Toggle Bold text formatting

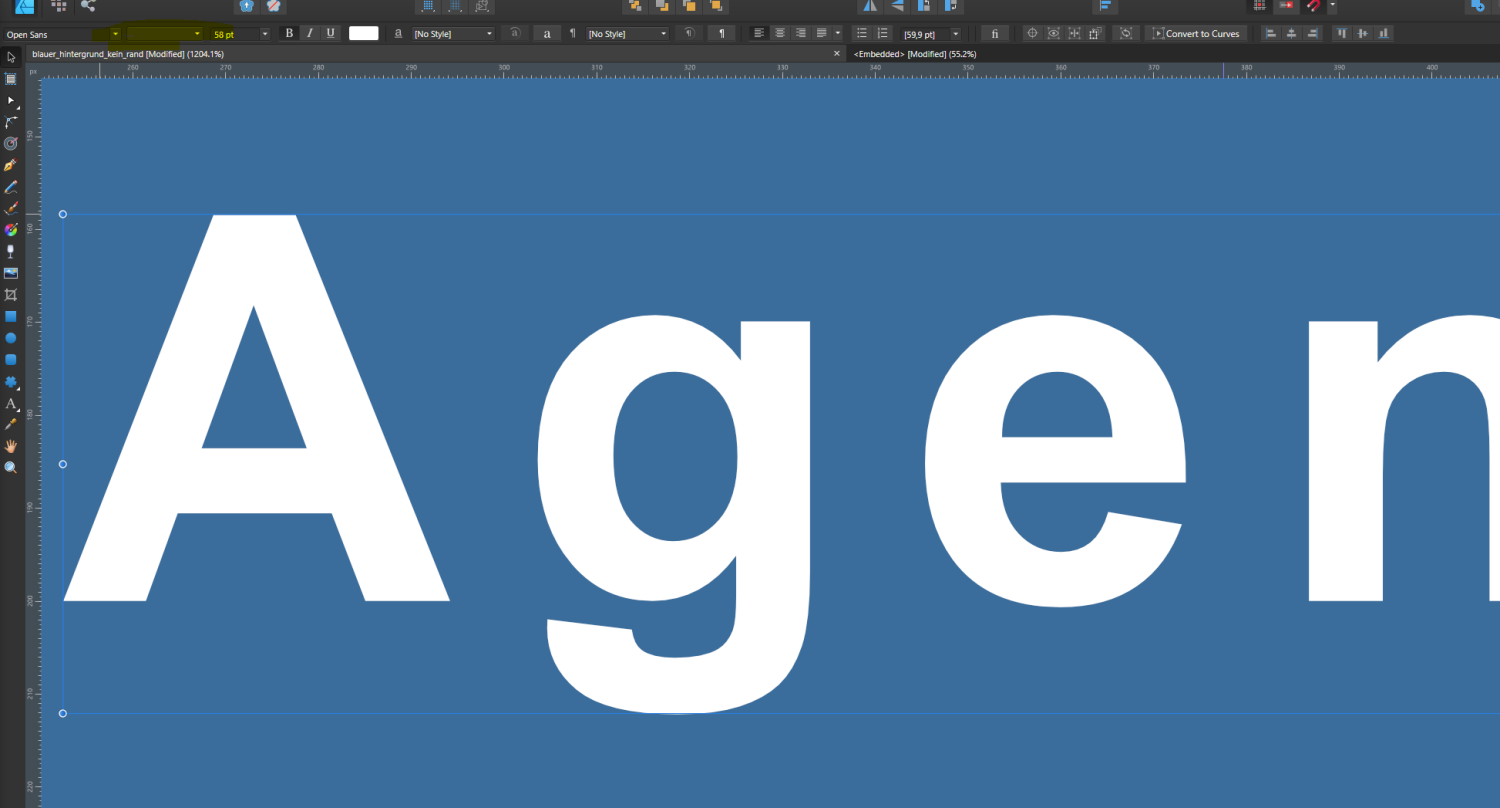(x=290, y=34)
